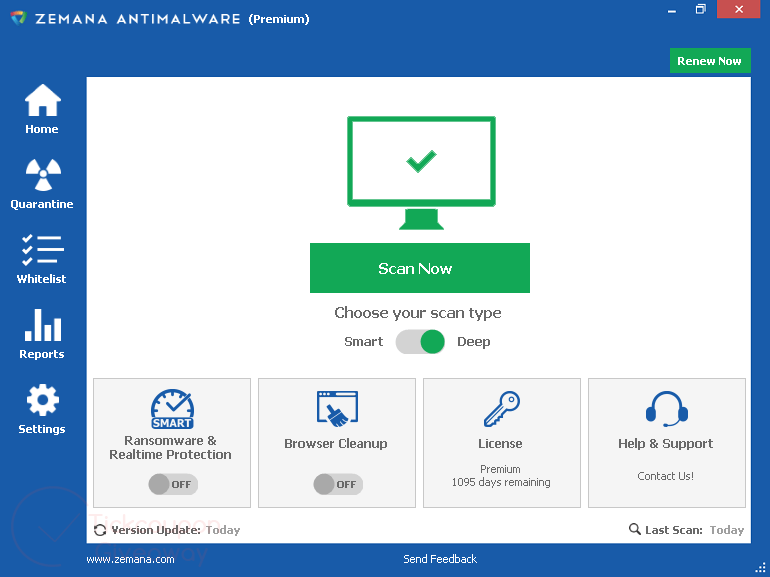Image resolution: width=770 pixels, height=577 pixels.
Task: Select the Quarantine label in sidebar
Action: pyautogui.click(x=42, y=204)
